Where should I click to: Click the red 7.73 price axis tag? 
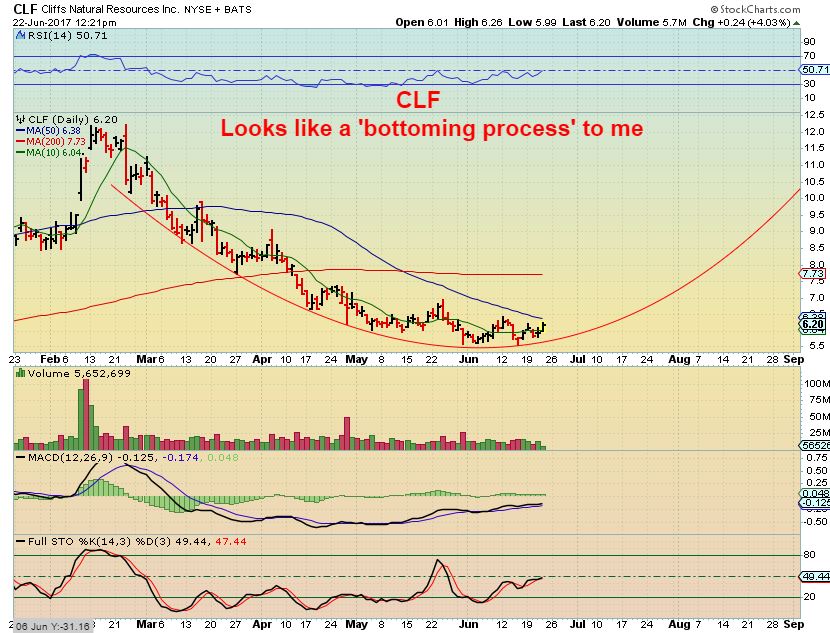click(813, 274)
